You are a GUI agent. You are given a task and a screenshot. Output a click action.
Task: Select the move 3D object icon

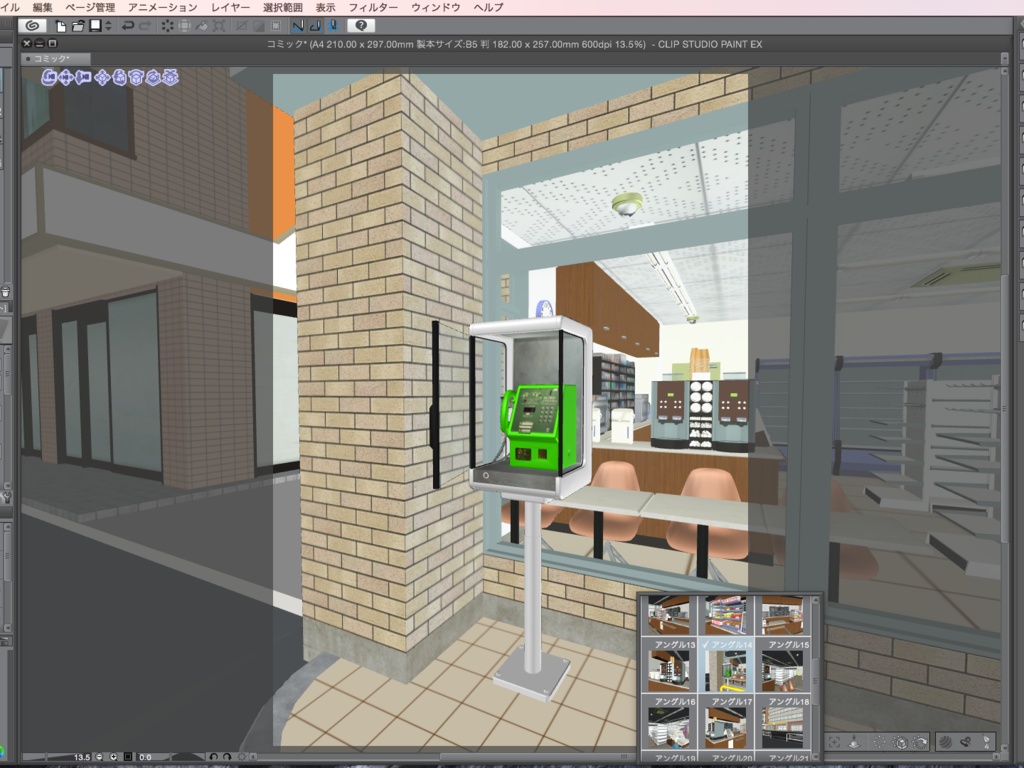(x=102, y=77)
